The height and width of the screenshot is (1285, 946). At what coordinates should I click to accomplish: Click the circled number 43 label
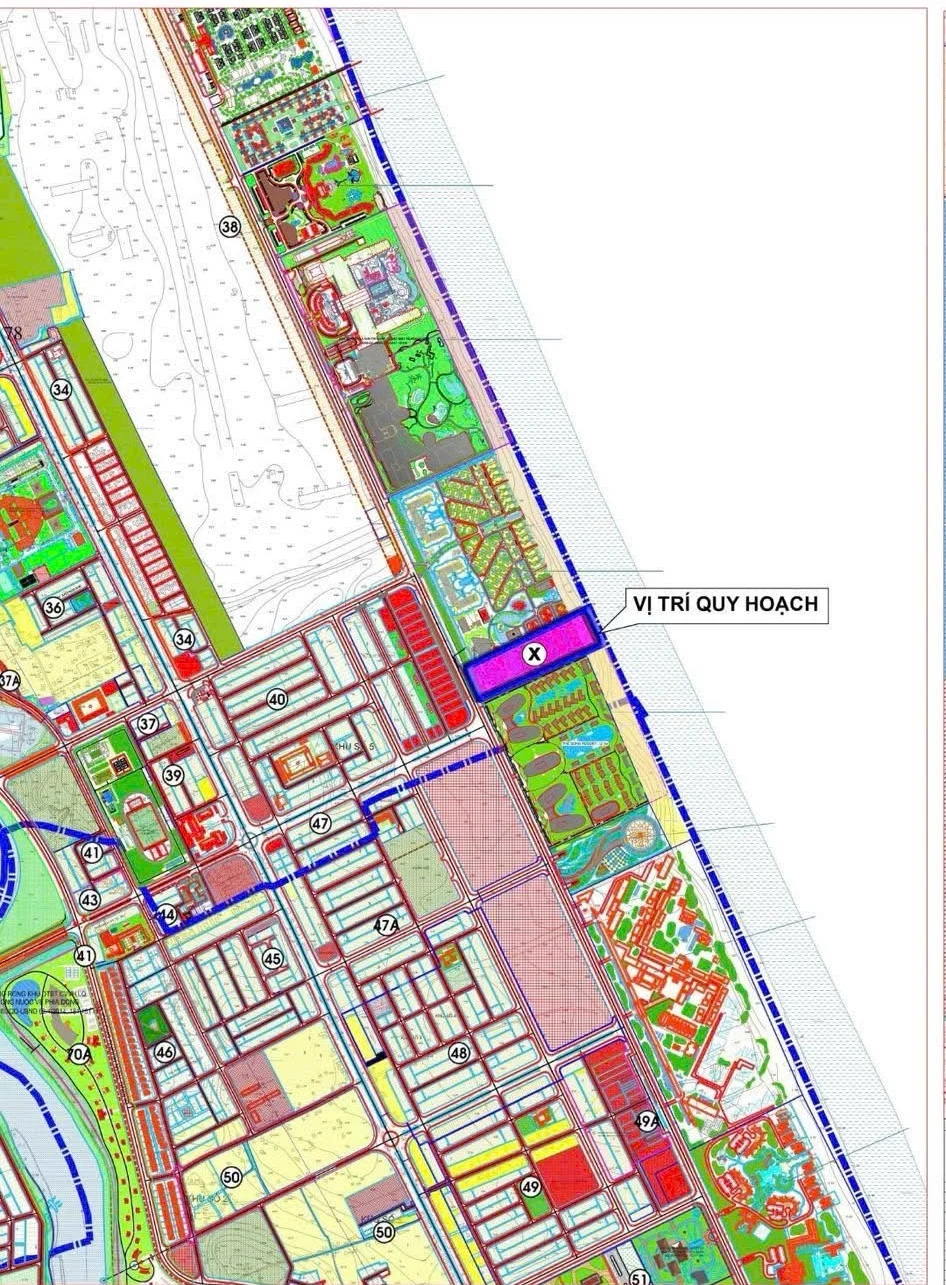pos(90,900)
